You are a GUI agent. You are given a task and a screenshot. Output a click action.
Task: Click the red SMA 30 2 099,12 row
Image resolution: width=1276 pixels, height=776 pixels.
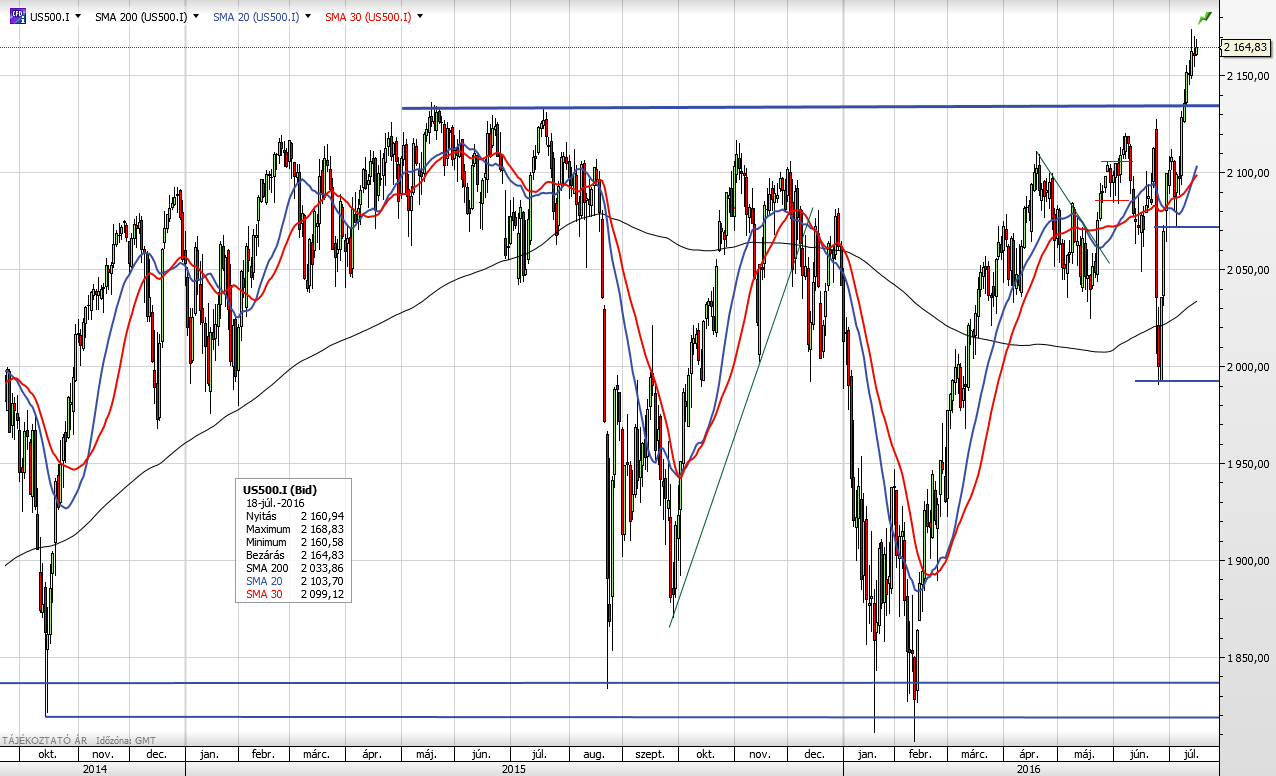pyautogui.click(x=294, y=594)
